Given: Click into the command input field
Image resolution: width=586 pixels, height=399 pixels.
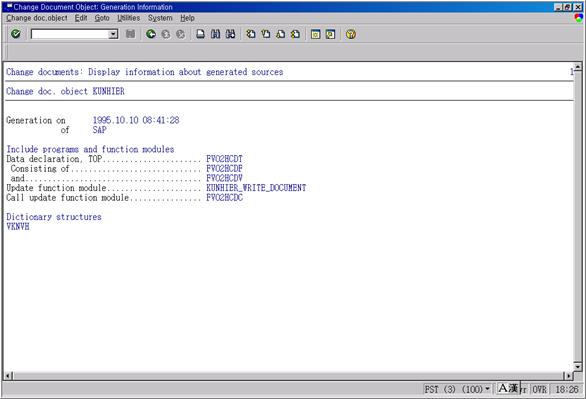Looking at the screenshot, I should pyautogui.click(x=70, y=34).
